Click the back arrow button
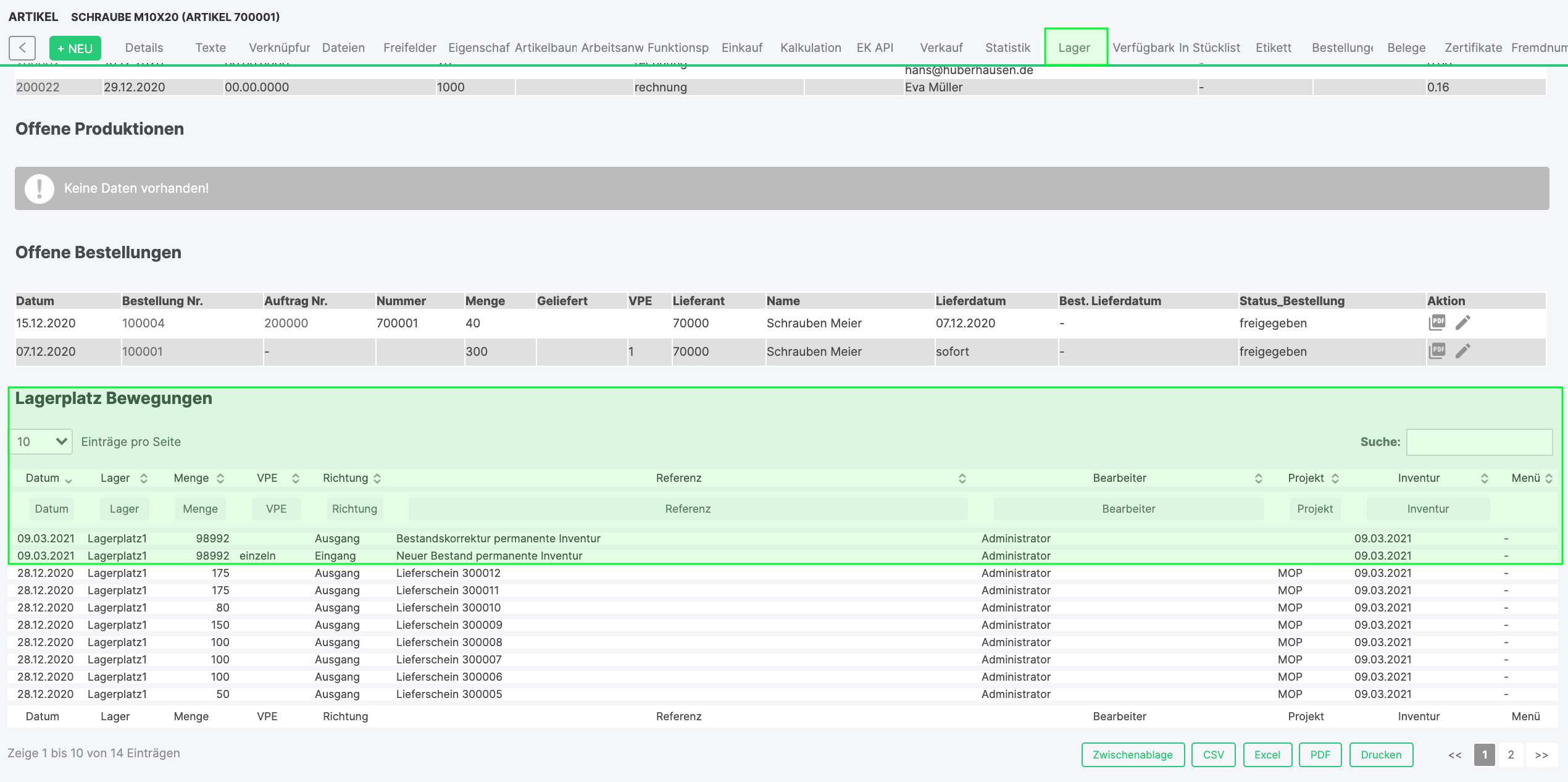The width and height of the screenshot is (1568, 782). coord(22,48)
